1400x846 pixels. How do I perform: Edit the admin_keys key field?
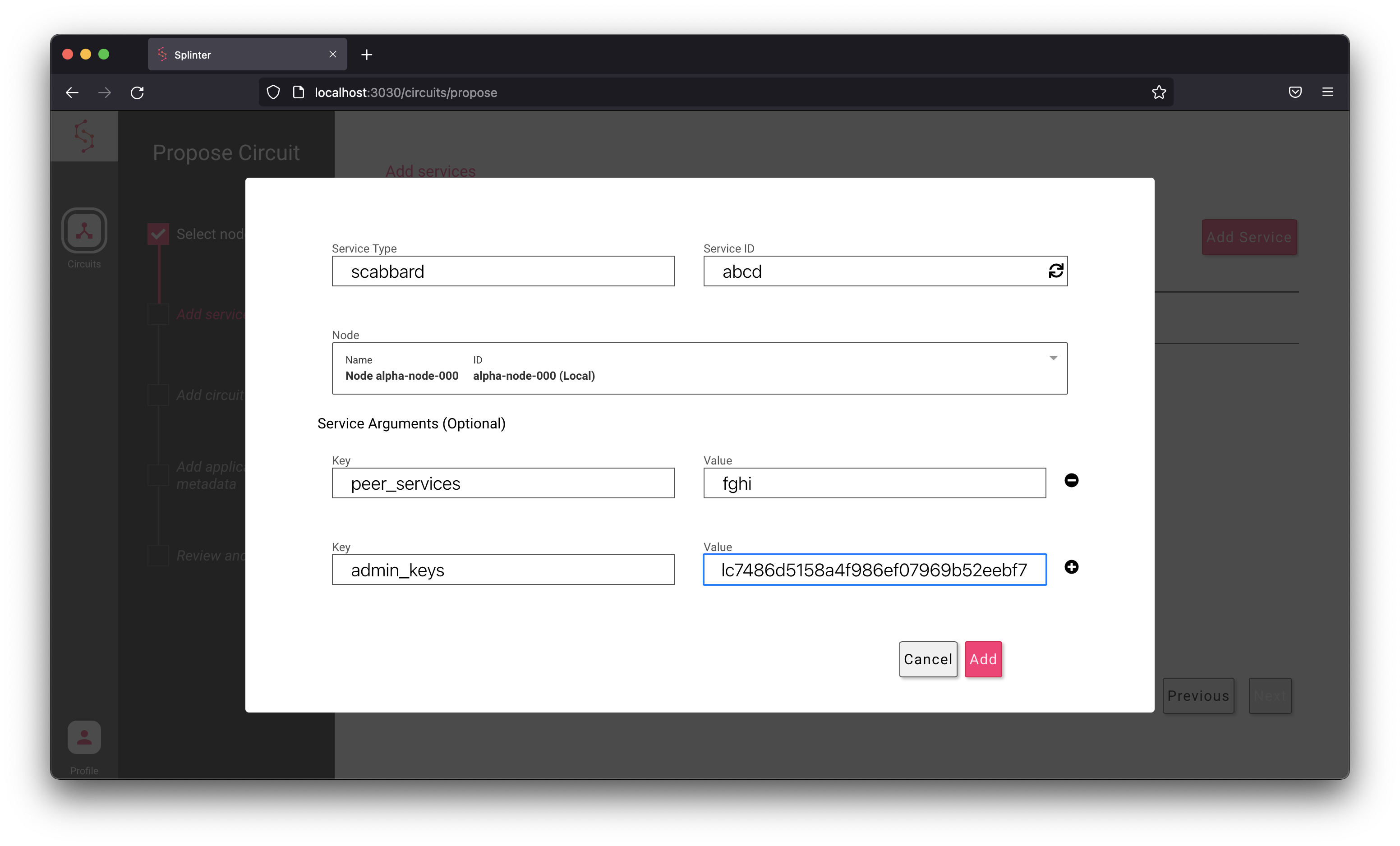(503, 569)
